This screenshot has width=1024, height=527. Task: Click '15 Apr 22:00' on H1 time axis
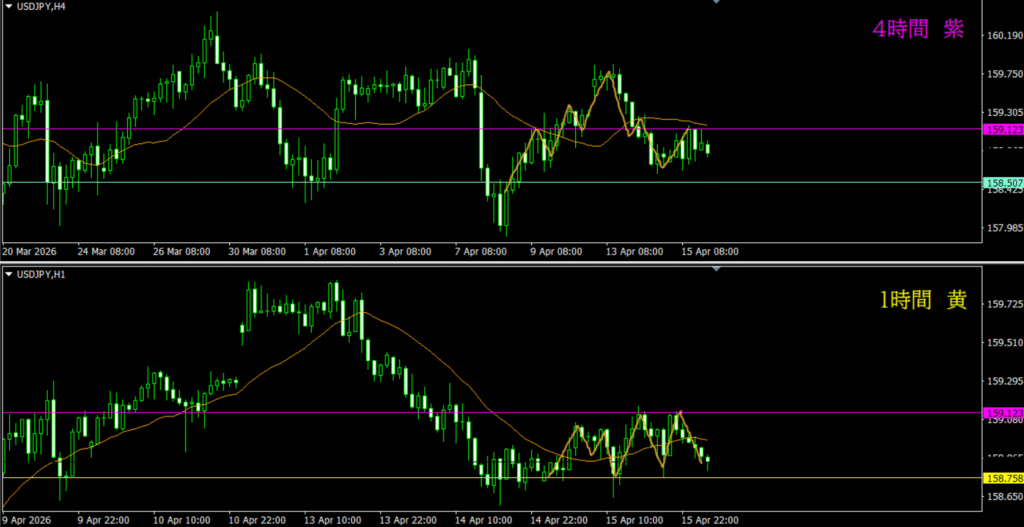708,520
